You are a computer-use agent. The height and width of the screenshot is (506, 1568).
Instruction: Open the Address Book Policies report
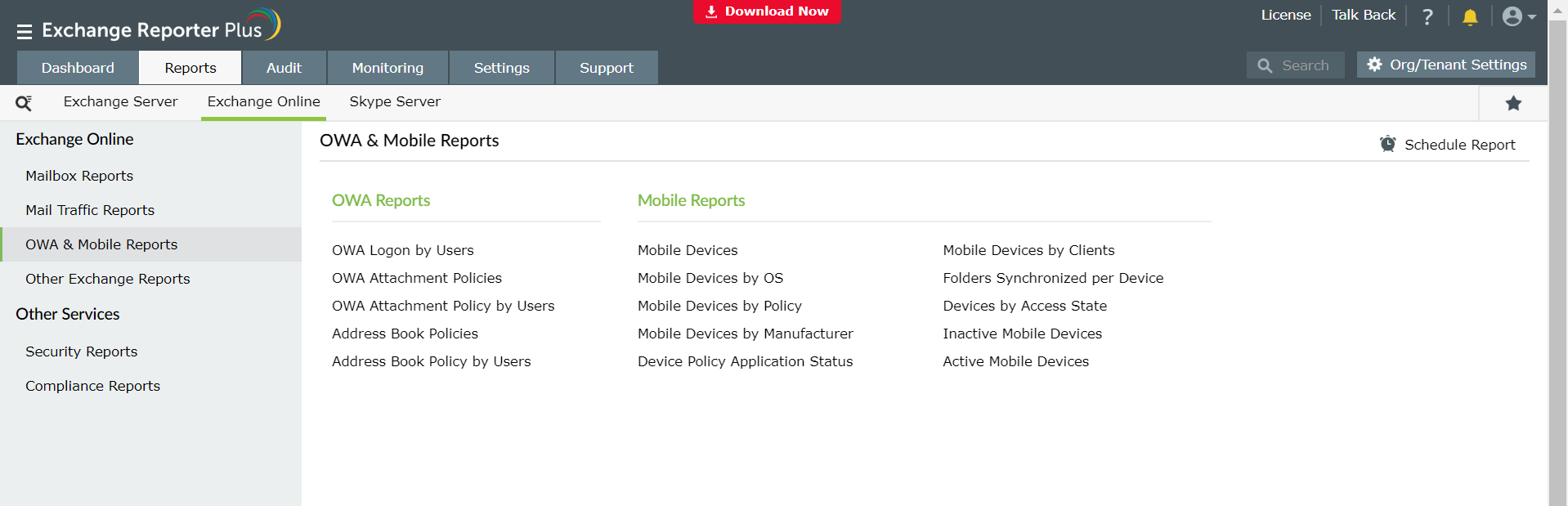tap(405, 334)
